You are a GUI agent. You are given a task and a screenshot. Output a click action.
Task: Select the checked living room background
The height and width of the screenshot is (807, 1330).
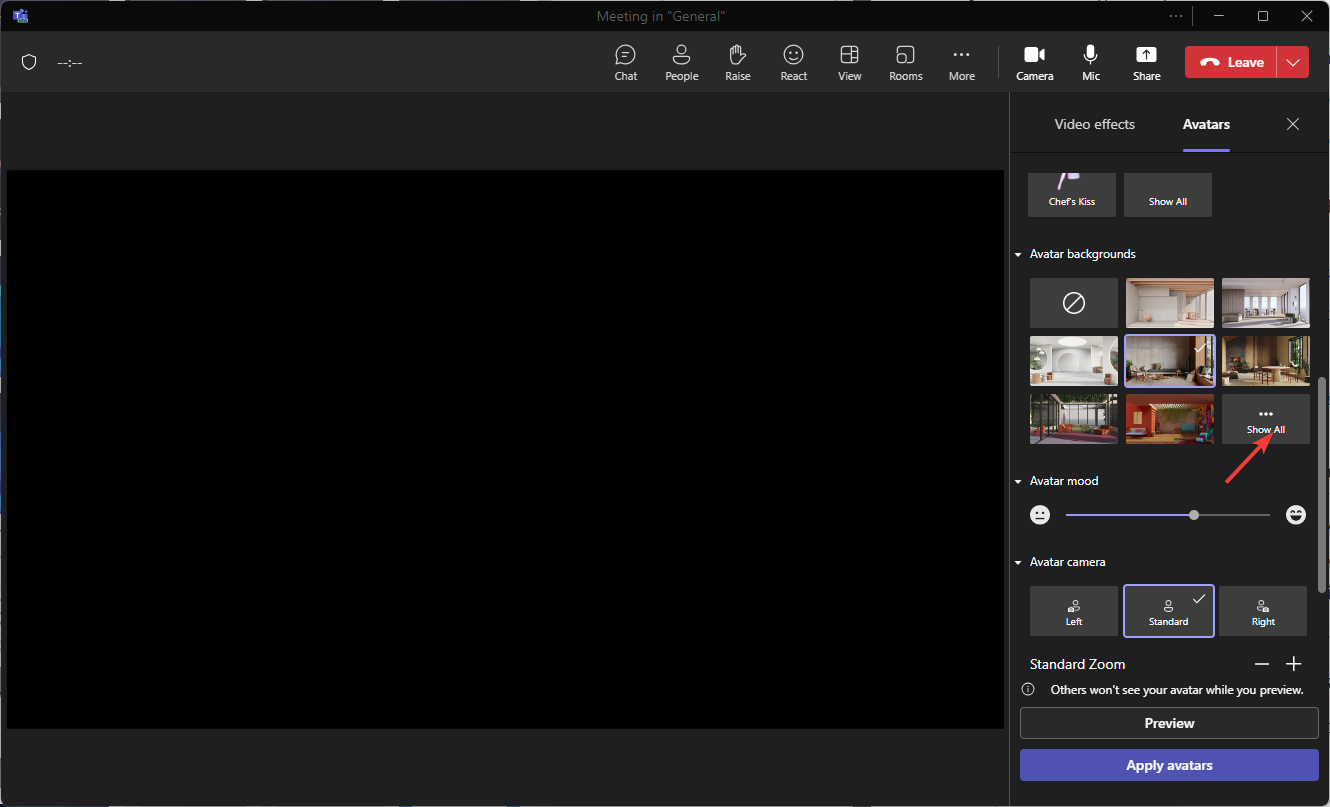(x=1170, y=361)
